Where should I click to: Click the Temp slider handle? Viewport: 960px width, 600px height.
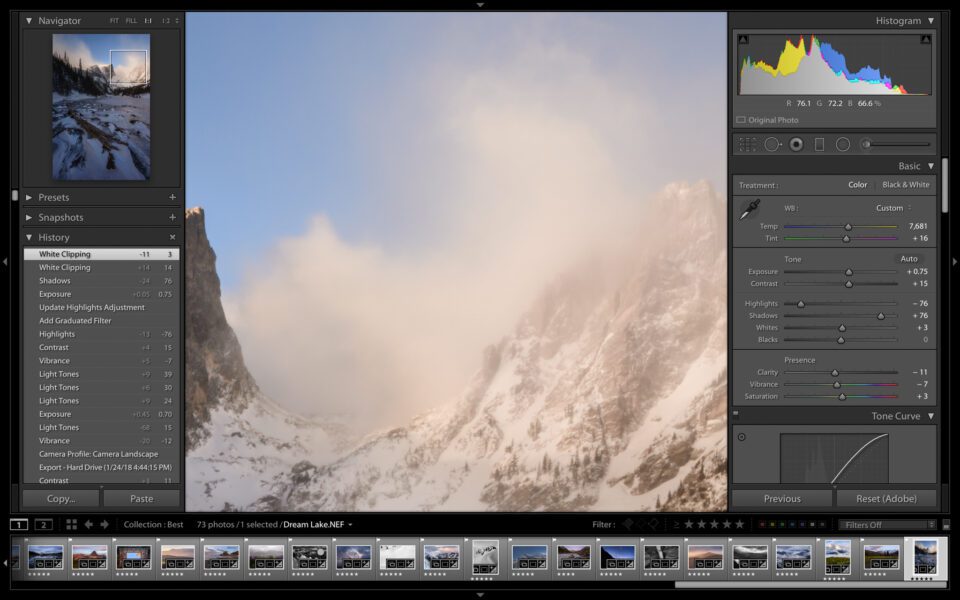pos(848,227)
